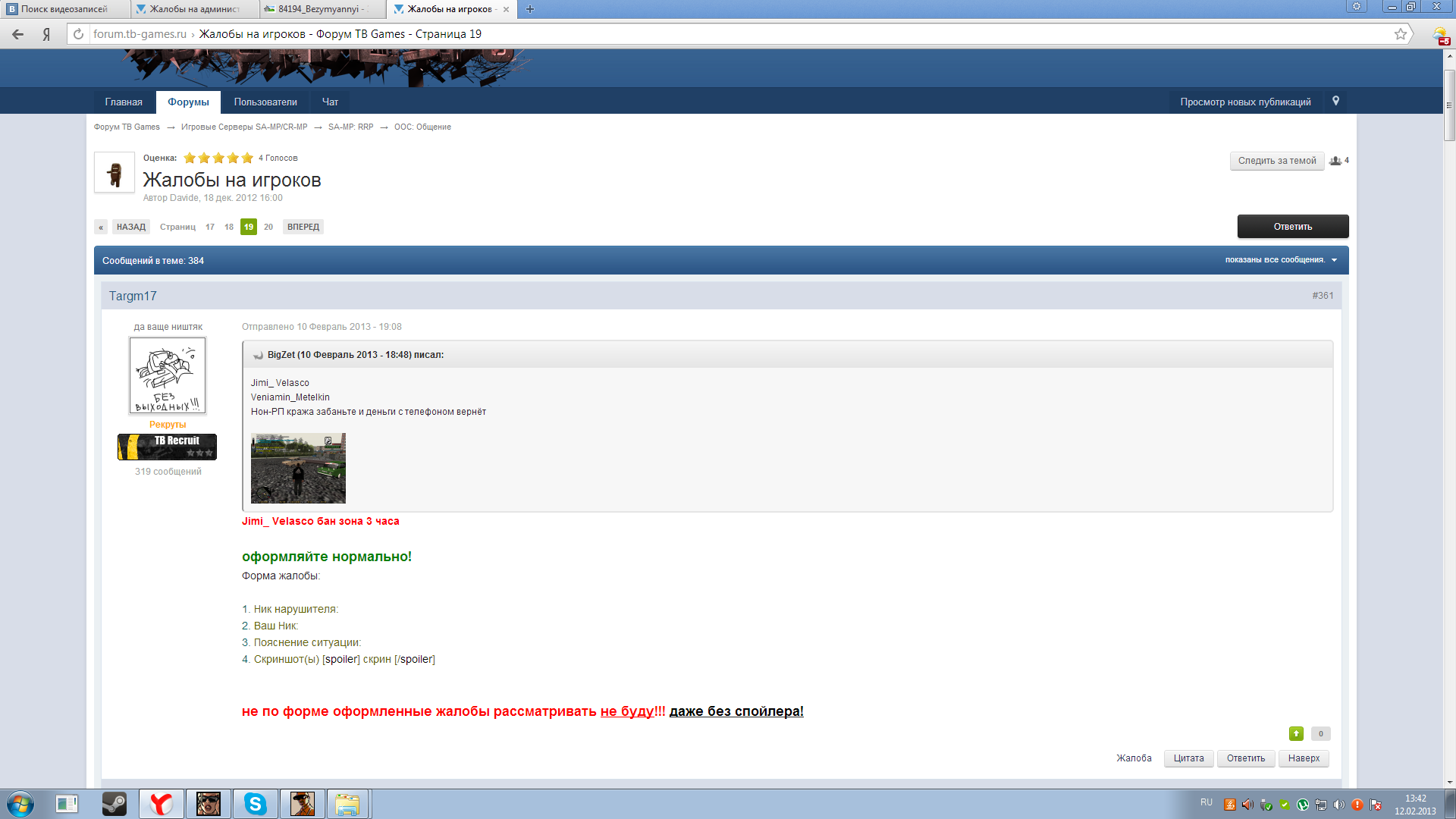Image resolution: width=1456 pixels, height=819 pixels.
Task: Switch to the '84194_Bezymyannyi' browser tab
Action: pos(322,9)
